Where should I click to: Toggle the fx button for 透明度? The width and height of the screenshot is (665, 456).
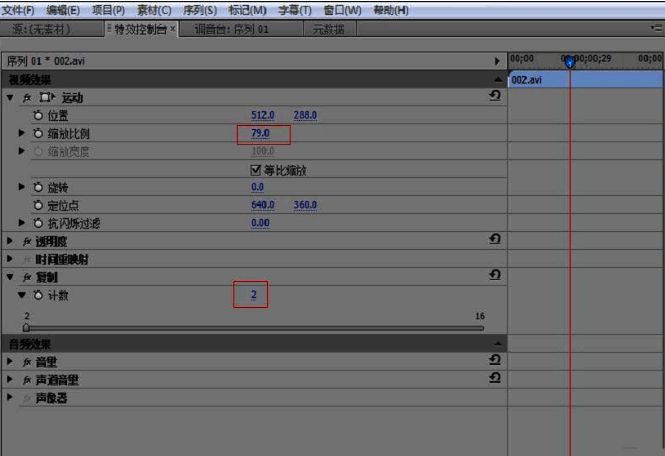click(27, 241)
